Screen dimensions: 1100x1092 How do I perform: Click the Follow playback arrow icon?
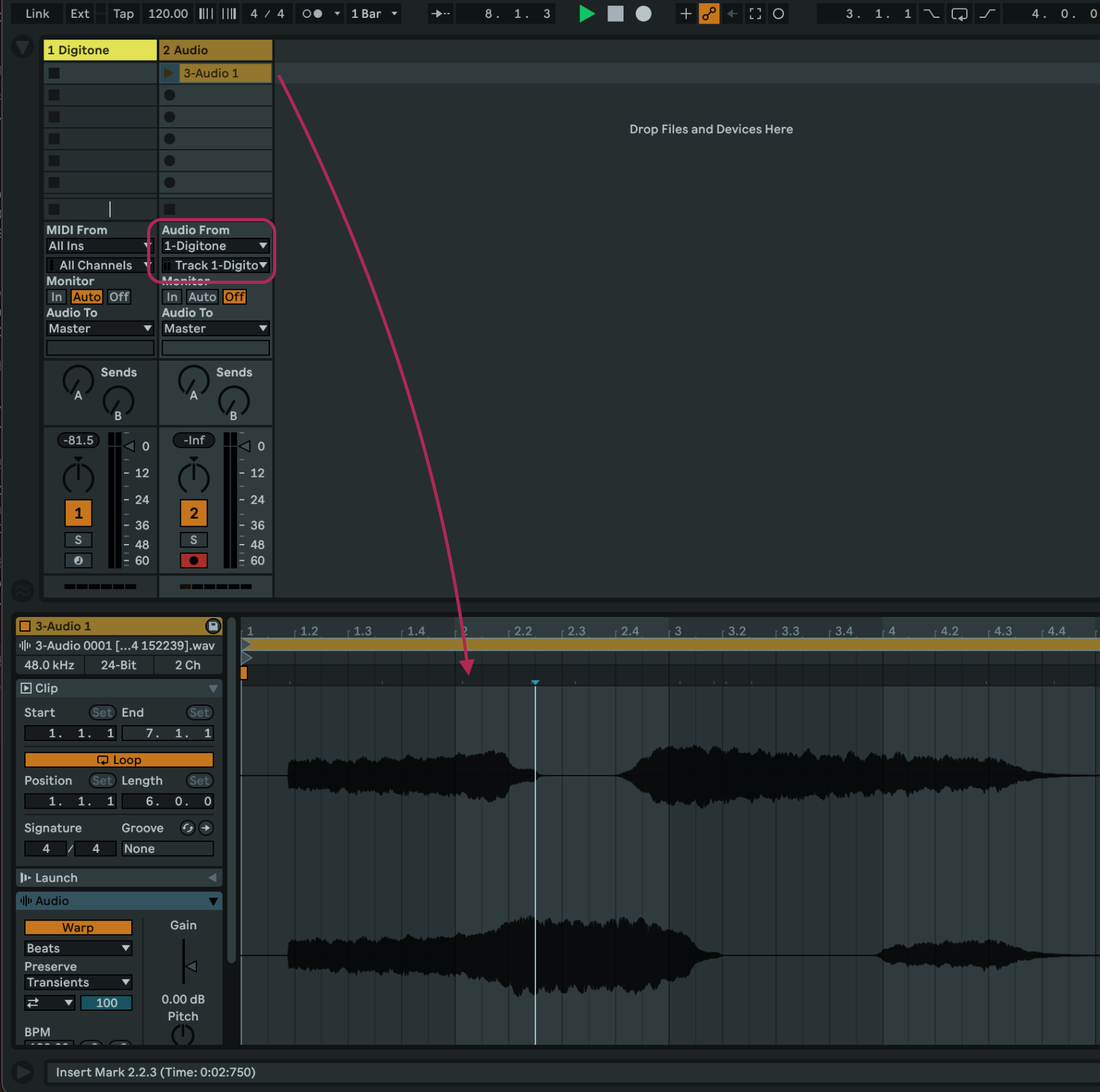point(440,13)
